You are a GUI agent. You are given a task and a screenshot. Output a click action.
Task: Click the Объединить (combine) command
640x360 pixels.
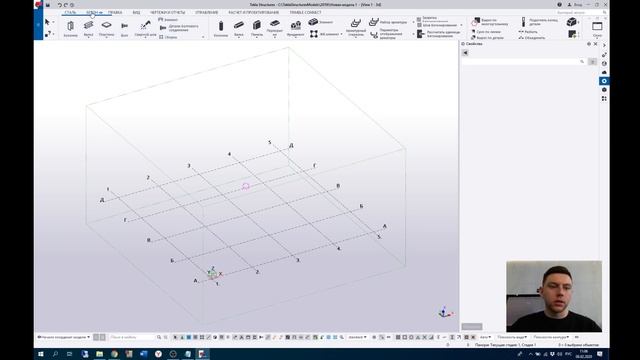point(532,38)
